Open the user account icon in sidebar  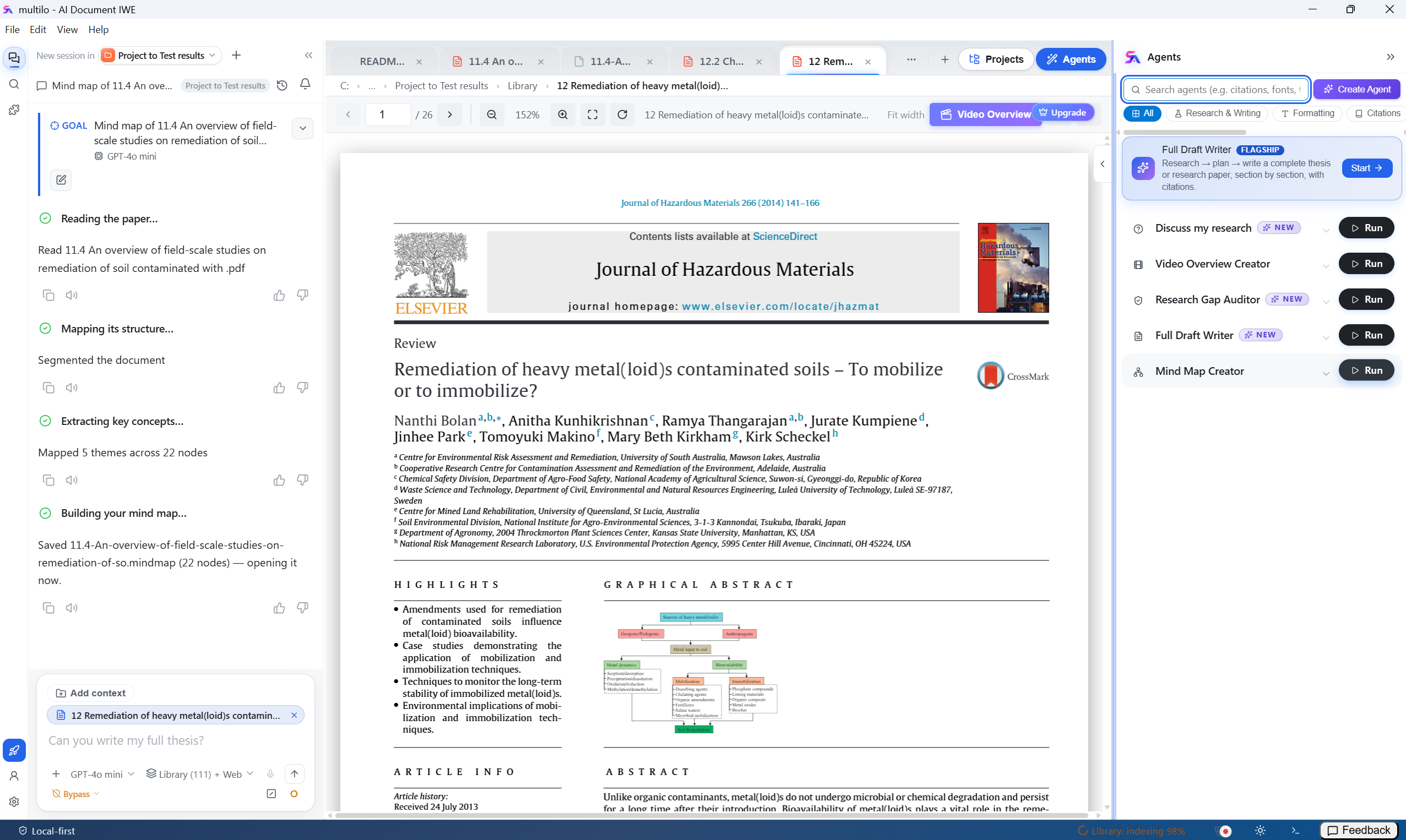(14, 776)
